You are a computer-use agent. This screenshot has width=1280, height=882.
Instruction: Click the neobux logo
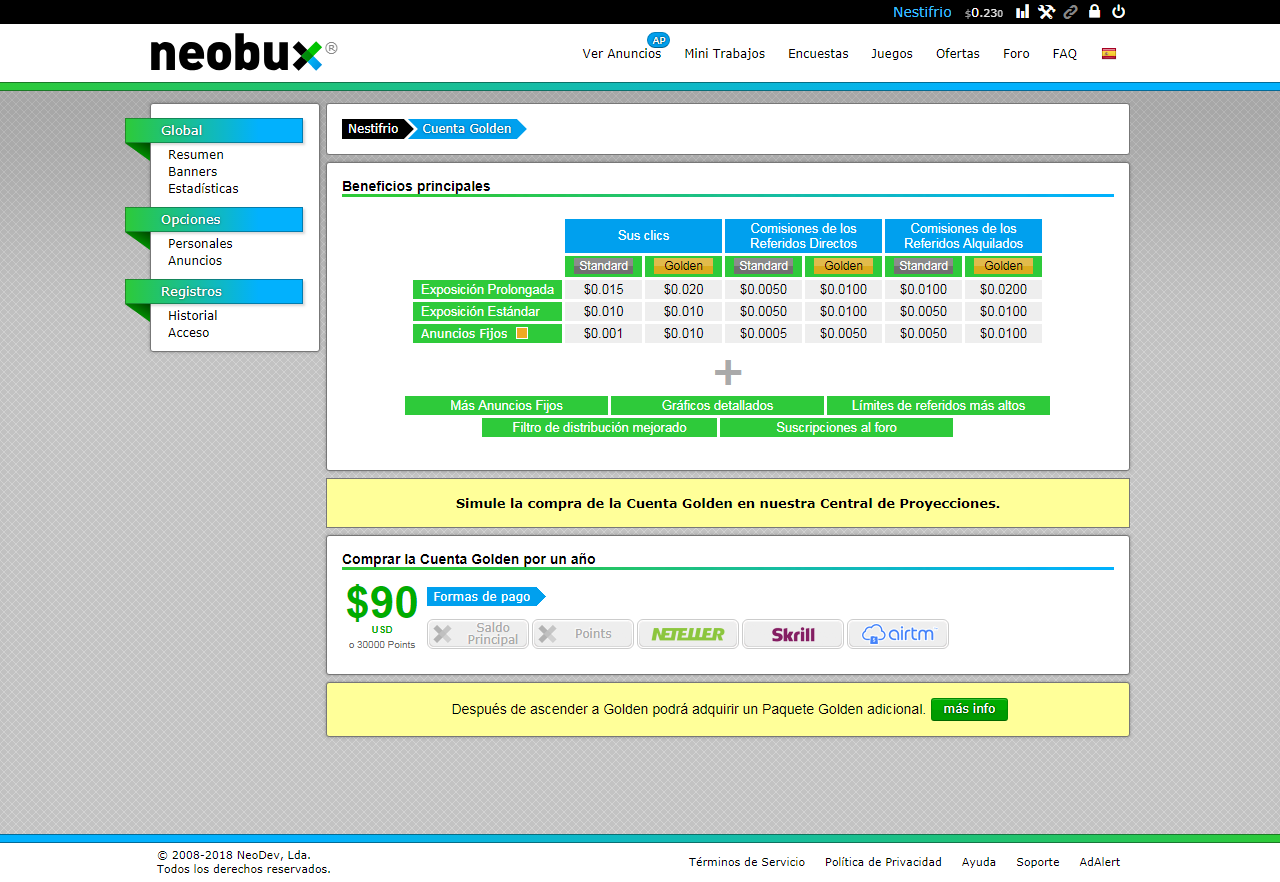point(243,53)
